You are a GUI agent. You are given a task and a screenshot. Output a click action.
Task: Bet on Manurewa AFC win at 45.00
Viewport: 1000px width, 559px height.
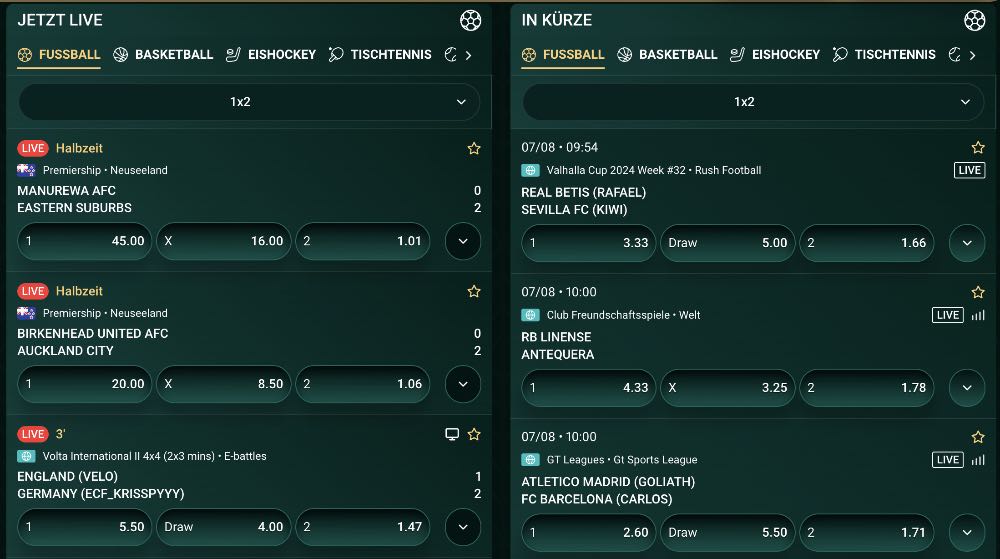84,241
